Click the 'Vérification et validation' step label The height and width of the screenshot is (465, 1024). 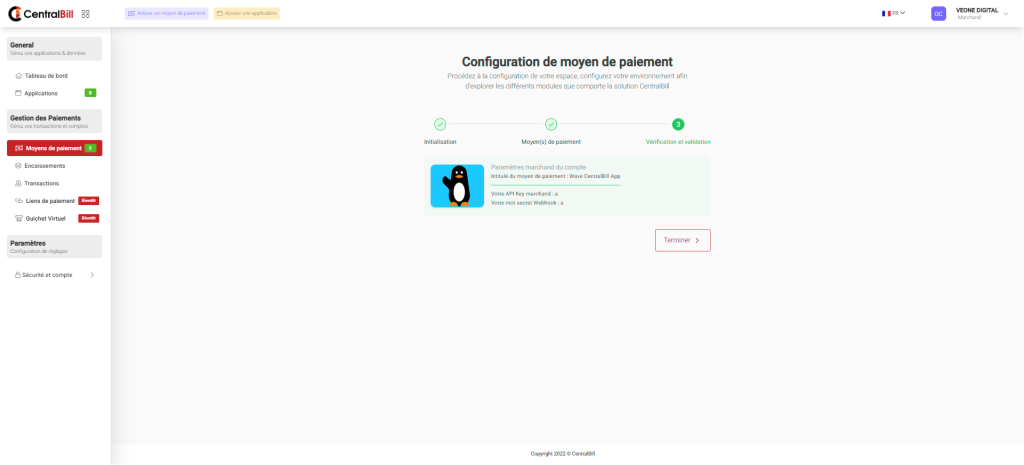tap(679, 142)
